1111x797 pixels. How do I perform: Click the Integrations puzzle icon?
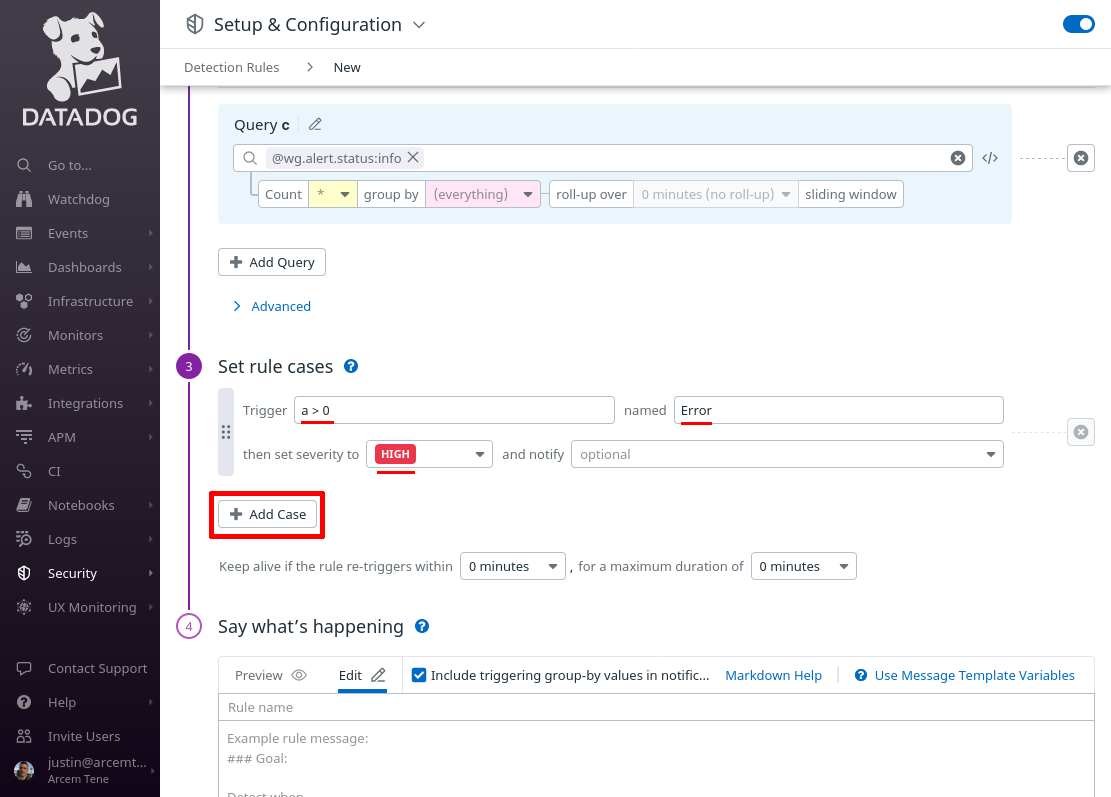tap(24, 403)
